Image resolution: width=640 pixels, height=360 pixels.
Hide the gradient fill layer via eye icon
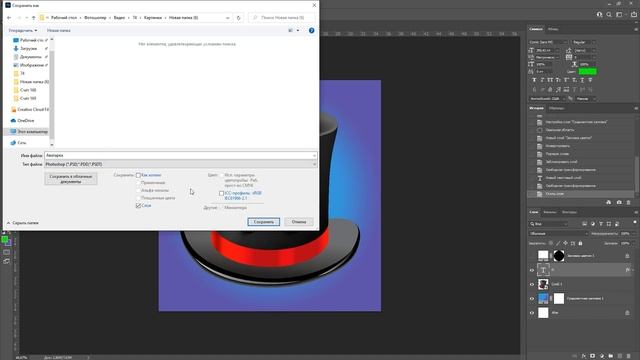pos(532,299)
